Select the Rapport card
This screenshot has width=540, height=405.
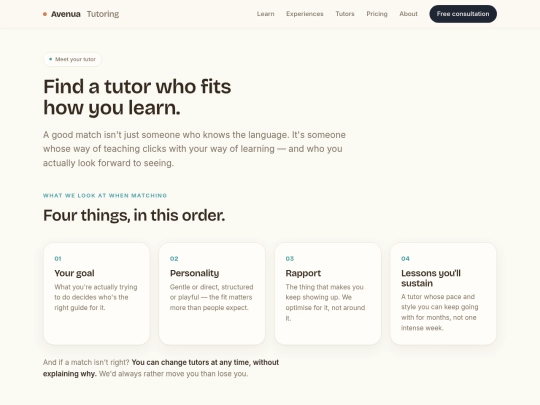328,294
